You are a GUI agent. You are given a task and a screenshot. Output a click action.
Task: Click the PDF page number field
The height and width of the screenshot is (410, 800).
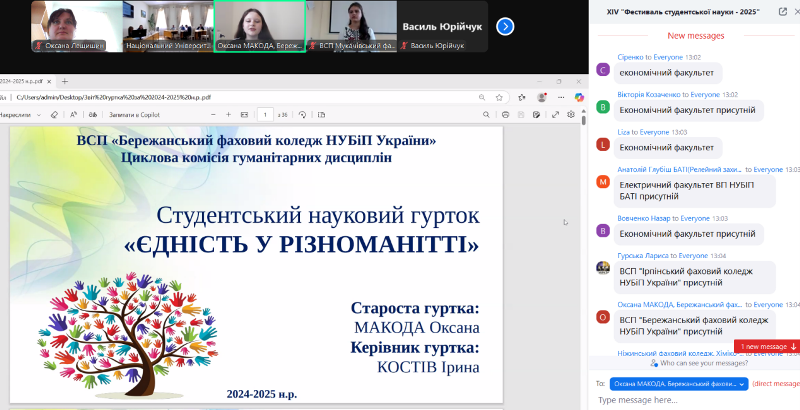[265, 114]
